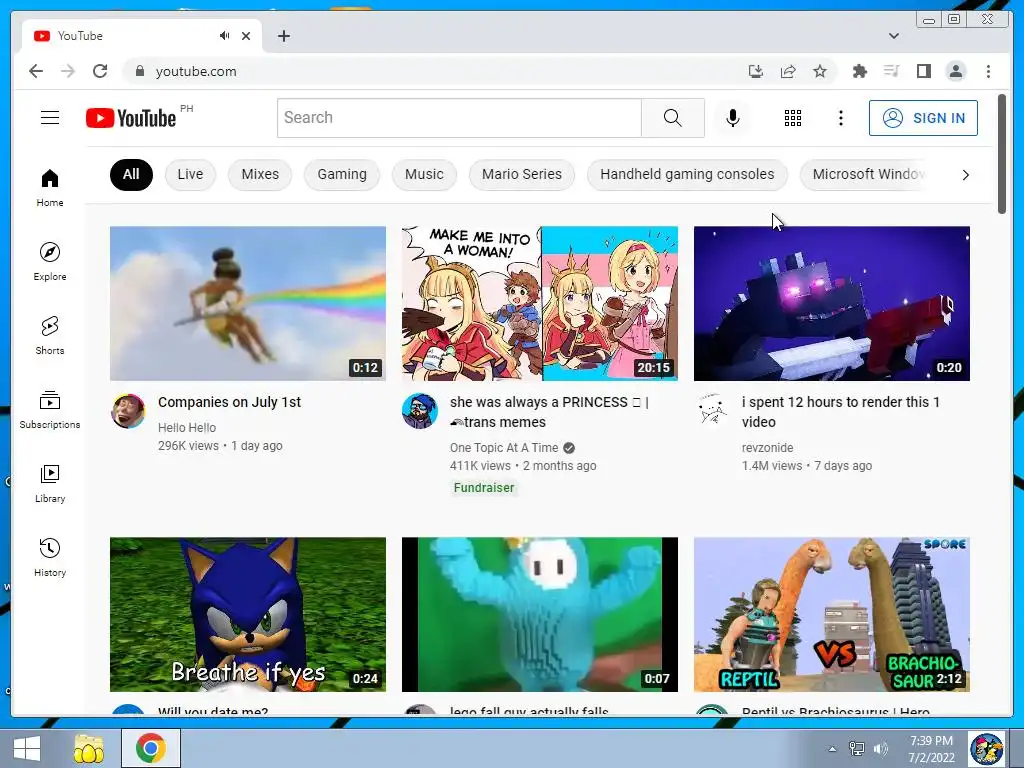Close the YouTube tab

pos(246,36)
